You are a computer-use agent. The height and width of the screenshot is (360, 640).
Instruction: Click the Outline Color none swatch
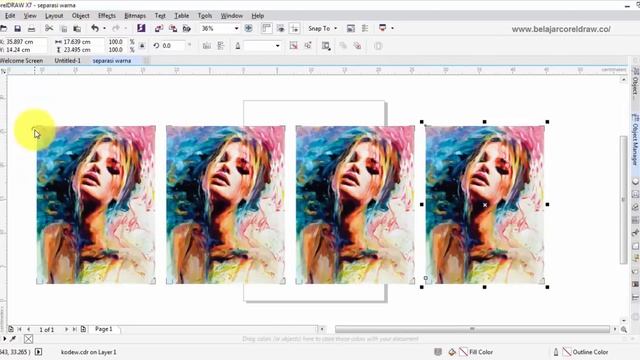click(x=567, y=352)
